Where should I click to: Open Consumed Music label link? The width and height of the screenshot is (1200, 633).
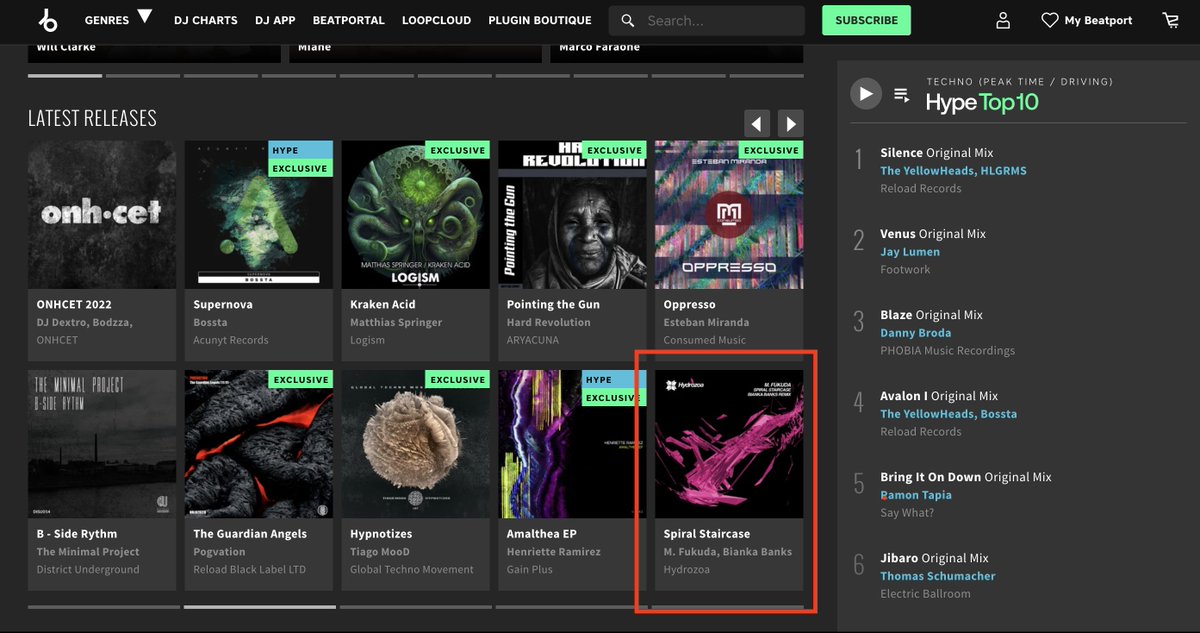[x=705, y=340]
